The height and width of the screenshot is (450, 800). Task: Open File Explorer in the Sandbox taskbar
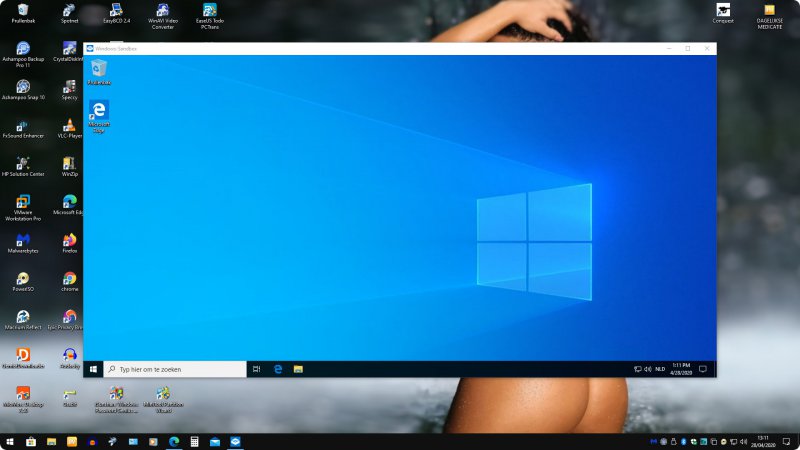(298, 369)
